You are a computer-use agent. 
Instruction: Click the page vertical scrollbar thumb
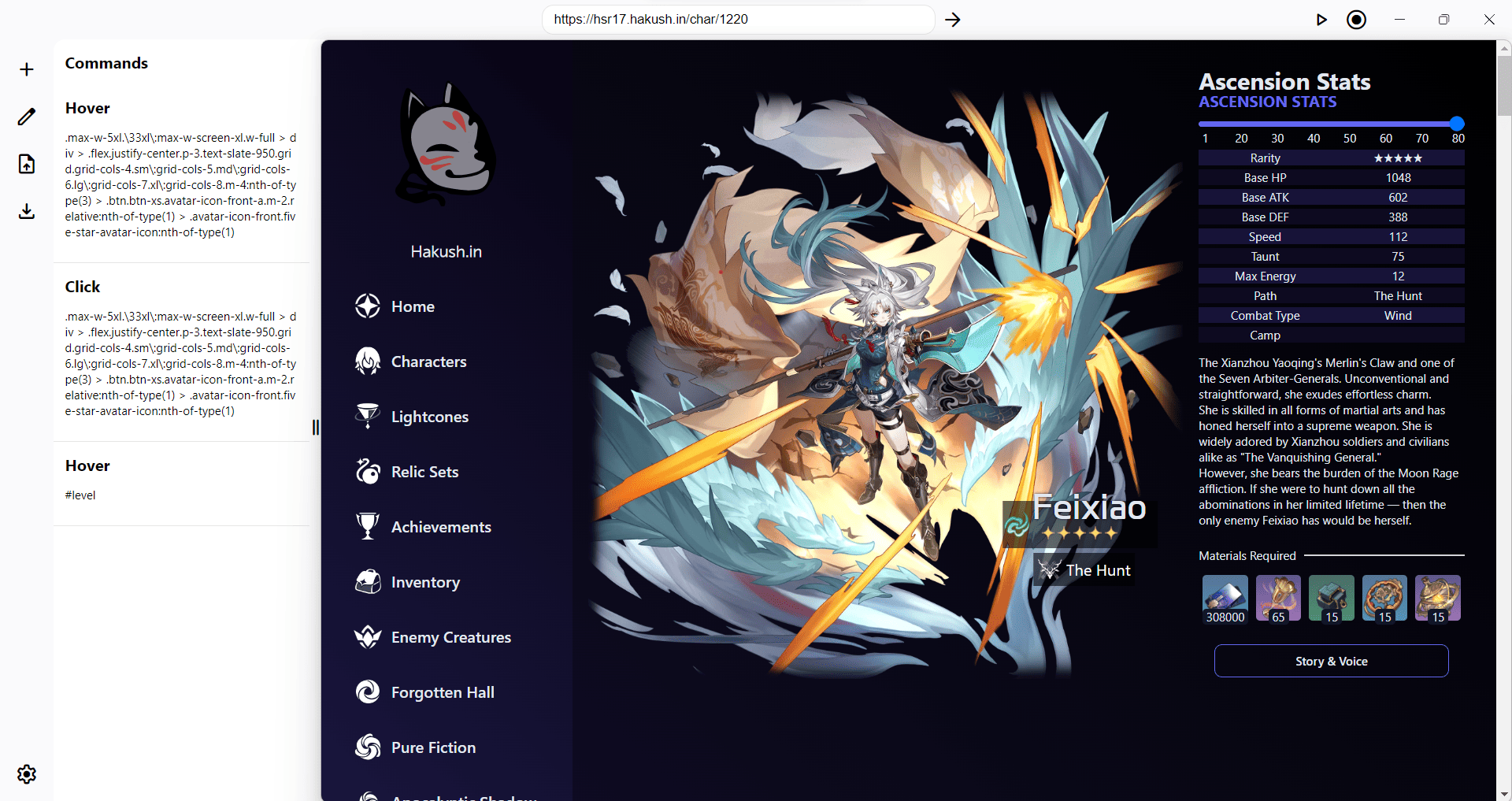[1504, 87]
